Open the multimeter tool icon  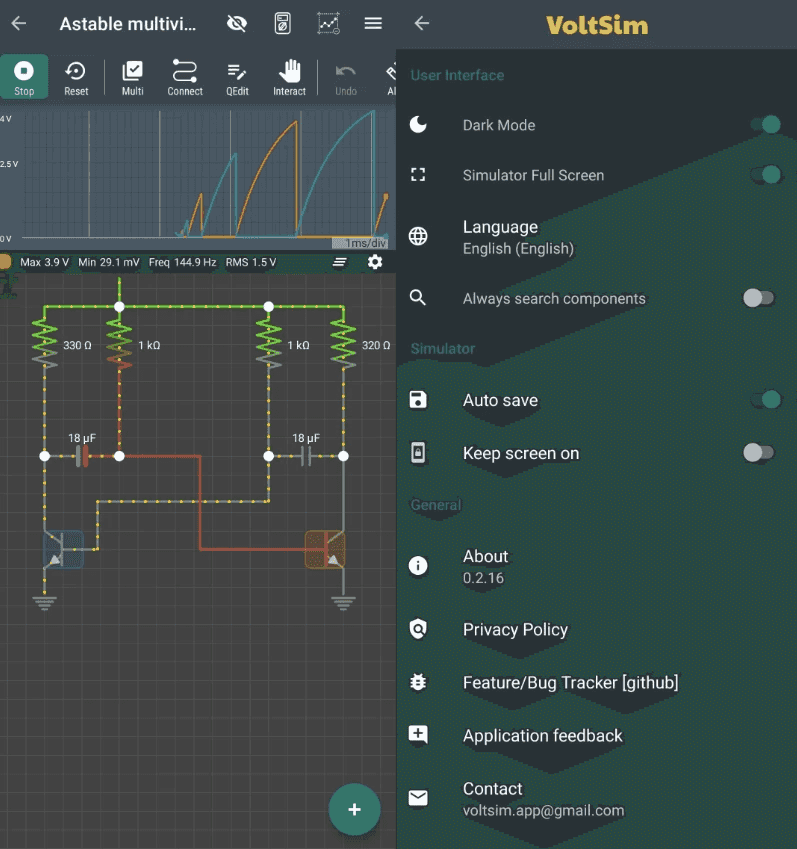283,23
